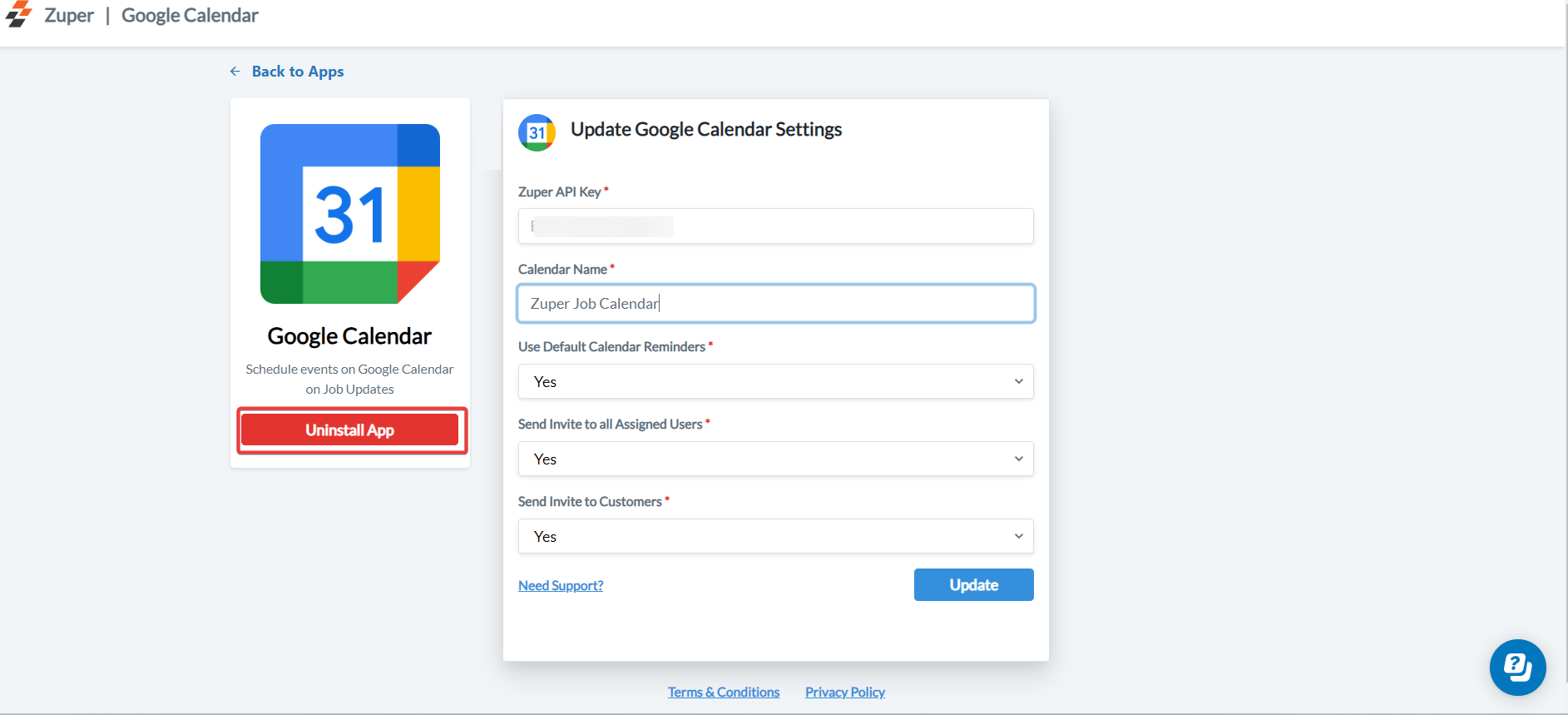
Task: Open Use Default Calendar Reminders dropdown
Action: 775,381
